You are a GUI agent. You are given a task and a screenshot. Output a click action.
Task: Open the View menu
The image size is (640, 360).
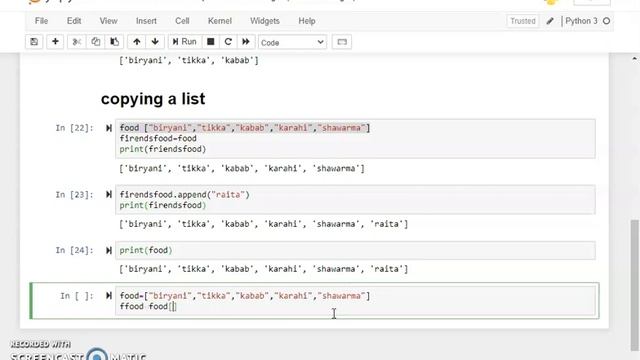click(109, 21)
